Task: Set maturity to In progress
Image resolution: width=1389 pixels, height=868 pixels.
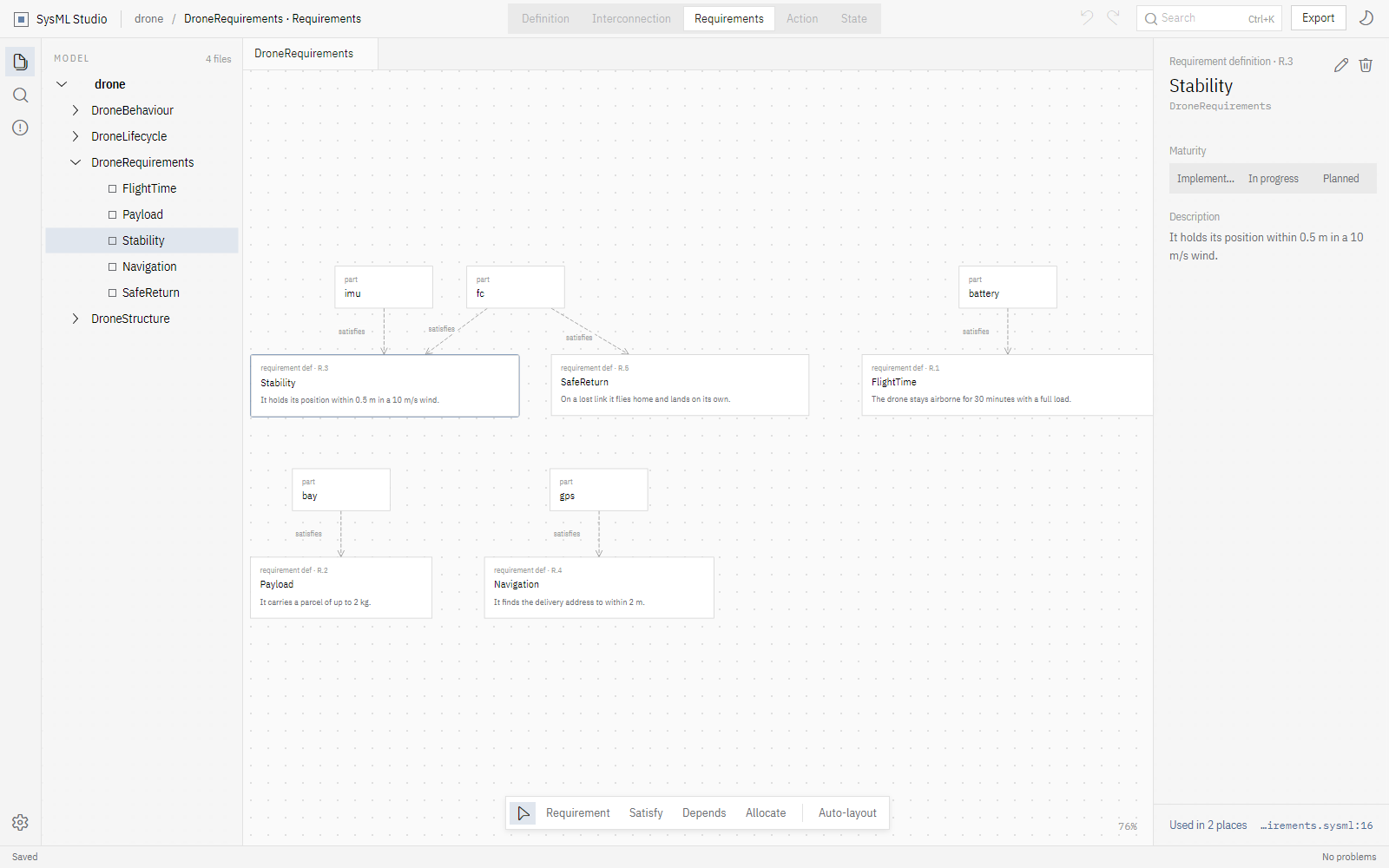Action: point(1274,179)
